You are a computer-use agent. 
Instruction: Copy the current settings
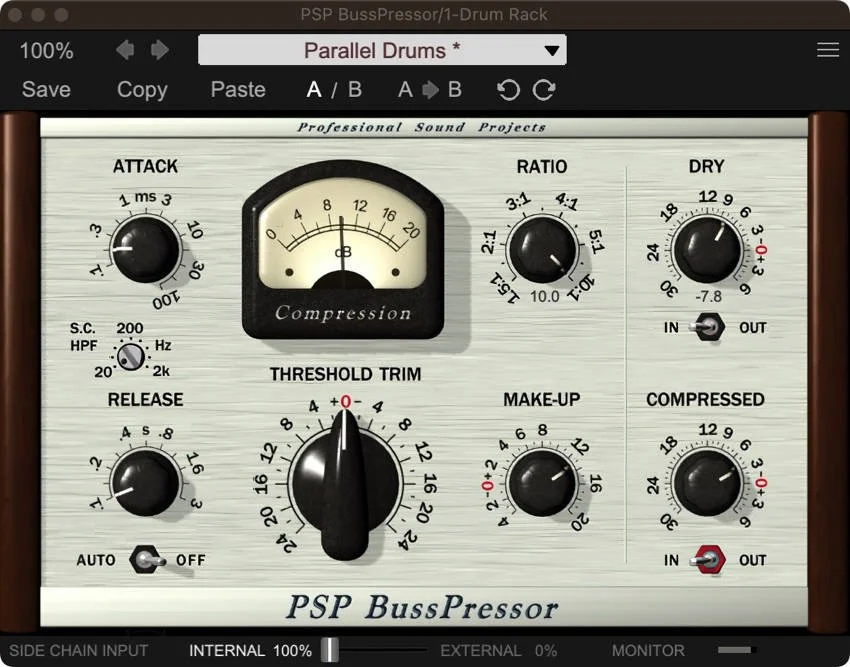coord(141,89)
